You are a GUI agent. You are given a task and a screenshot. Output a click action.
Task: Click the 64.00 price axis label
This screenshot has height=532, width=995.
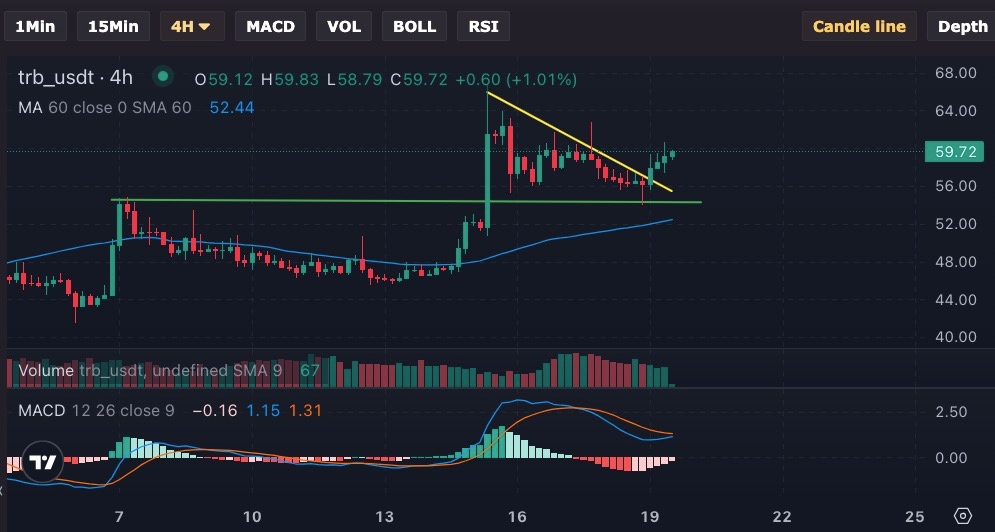tap(956, 110)
